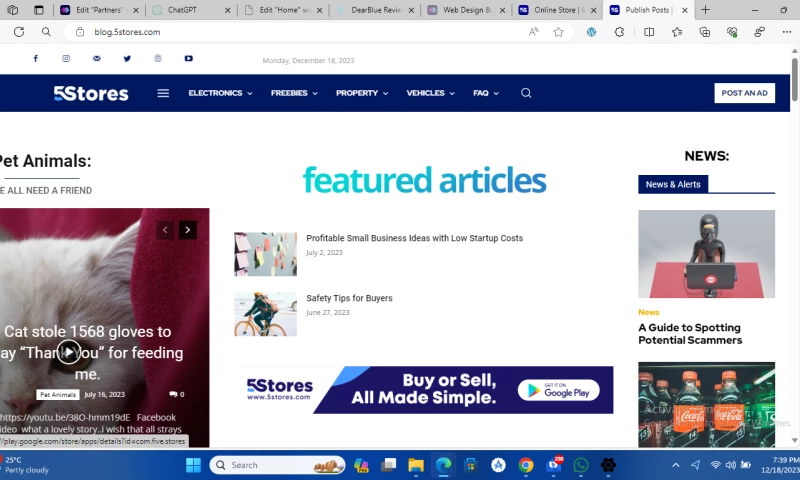Click the taskbar Search box
Viewport: 800px width, 480px height.
pos(277,465)
